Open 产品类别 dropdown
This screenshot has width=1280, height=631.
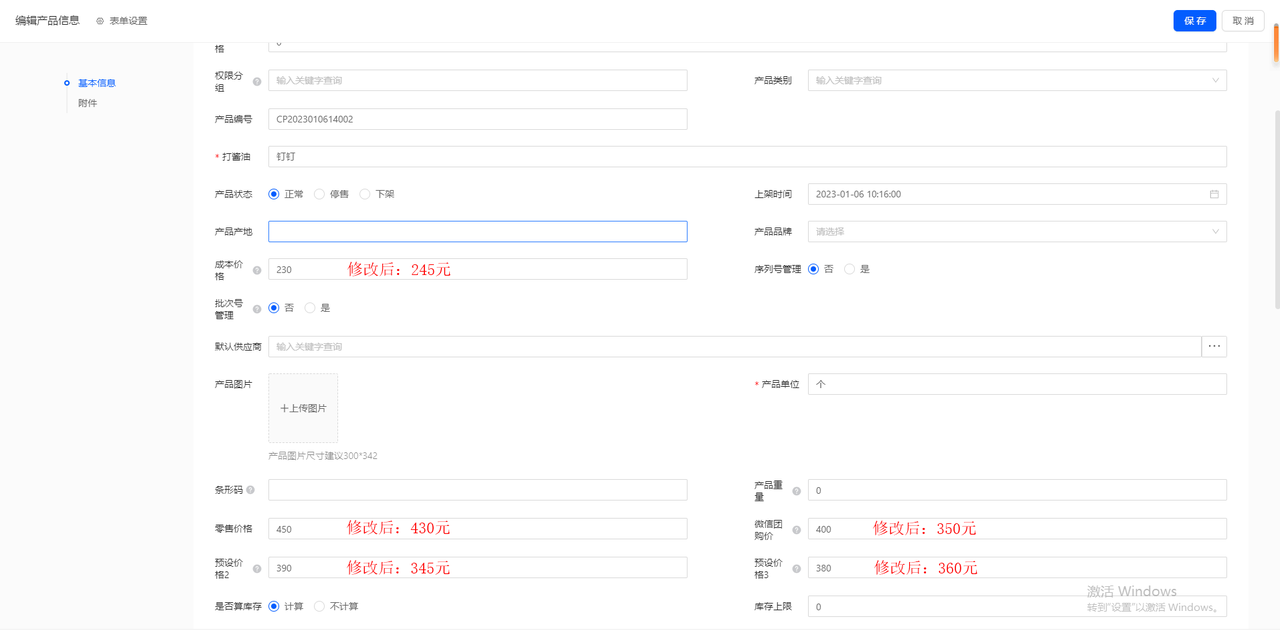click(1017, 80)
